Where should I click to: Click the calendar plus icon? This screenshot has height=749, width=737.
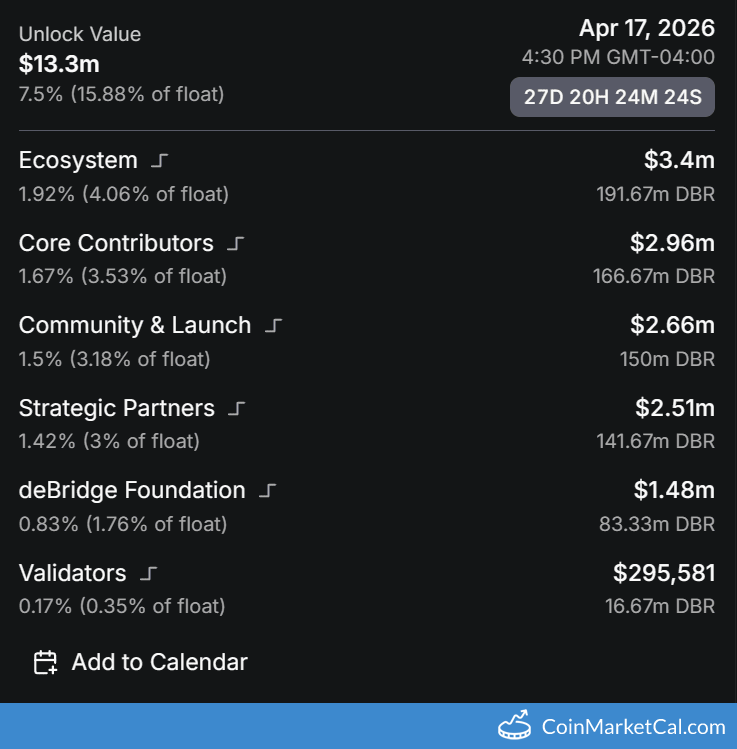46,662
